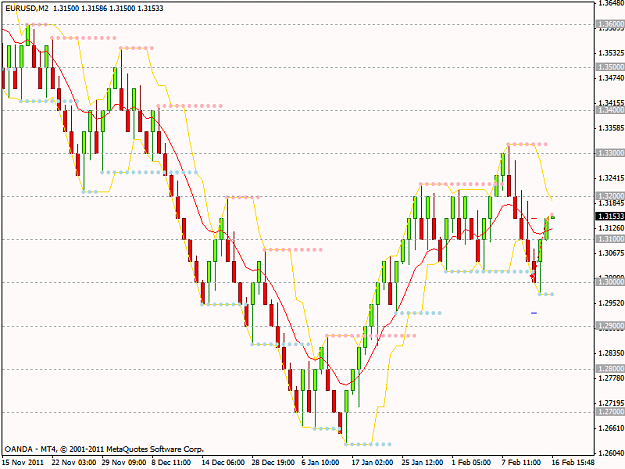Click the 1.27195 price axis label
Image resolution: width=625 pixels, height=469 pixels.
[611, 403]
